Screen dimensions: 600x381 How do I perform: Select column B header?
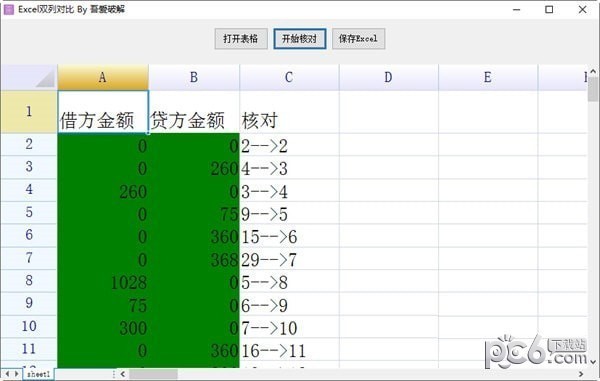(194, 77)
